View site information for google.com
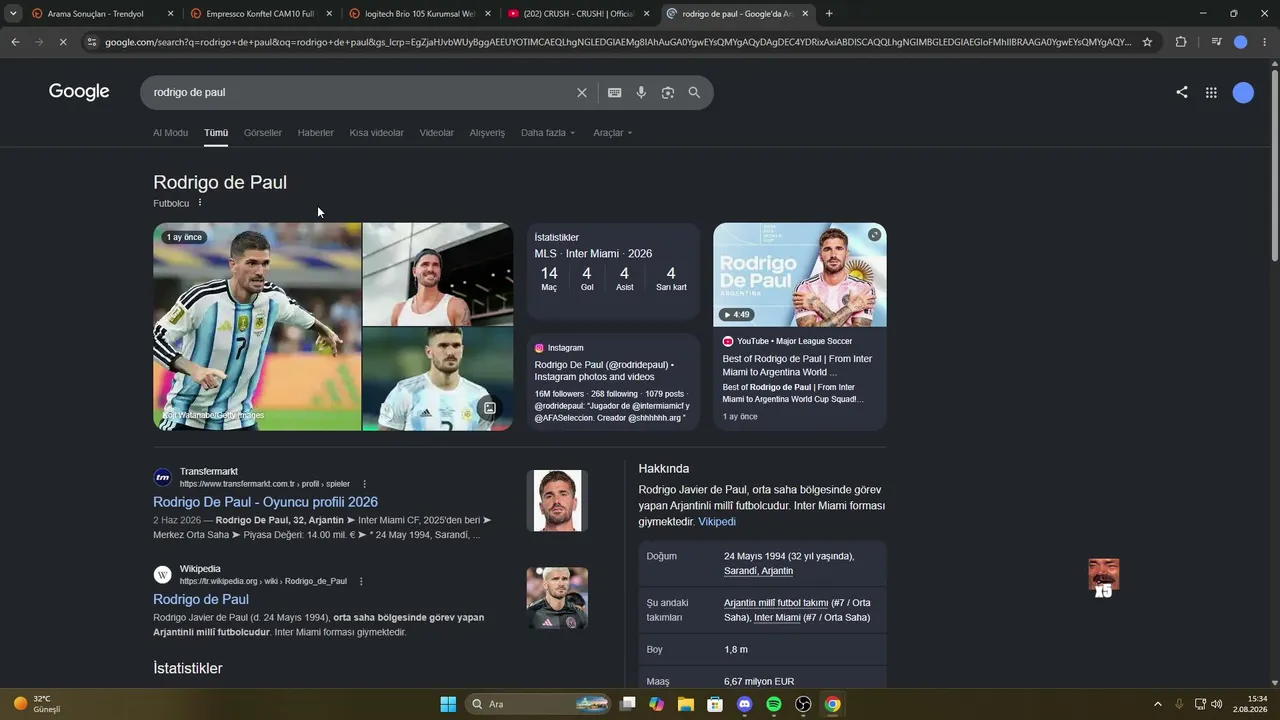1280x720 pixels. click(92, 42)
